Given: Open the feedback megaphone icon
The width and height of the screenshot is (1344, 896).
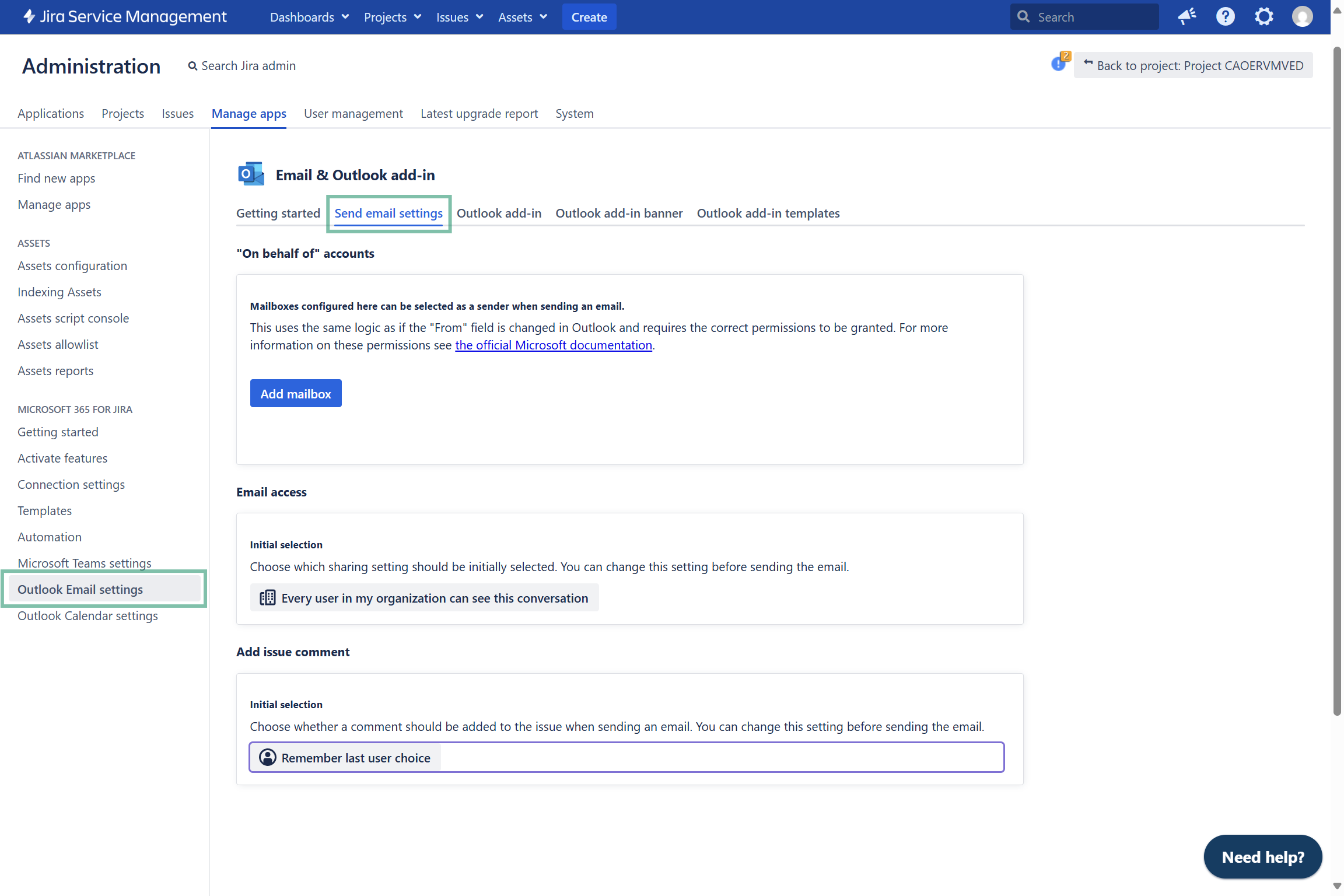Looking at the screenshot, I should 1186,17.
